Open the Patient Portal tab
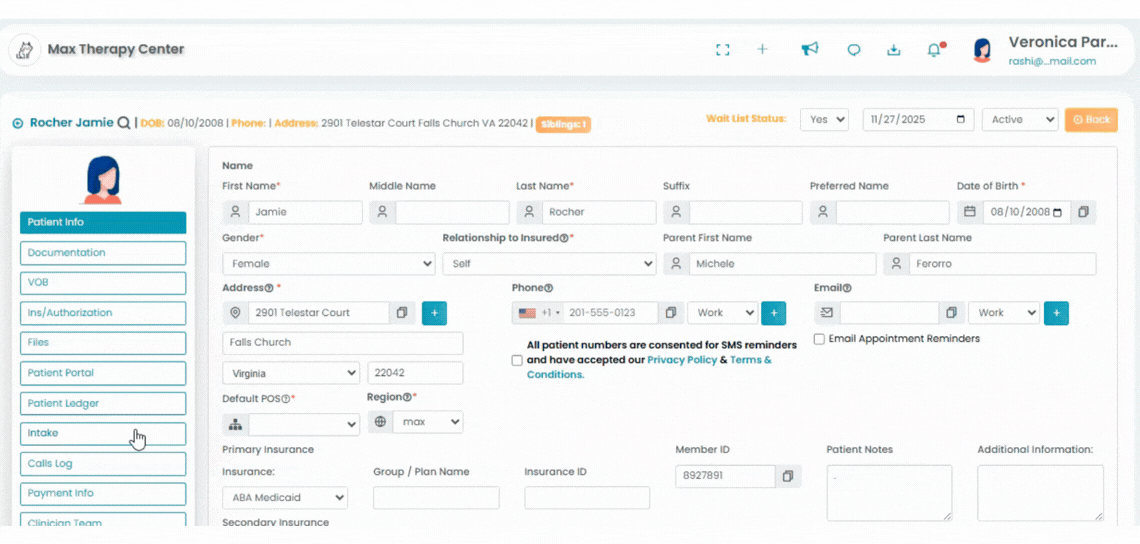The height and width of the screenshot is (544, 1140). point(103,373)
